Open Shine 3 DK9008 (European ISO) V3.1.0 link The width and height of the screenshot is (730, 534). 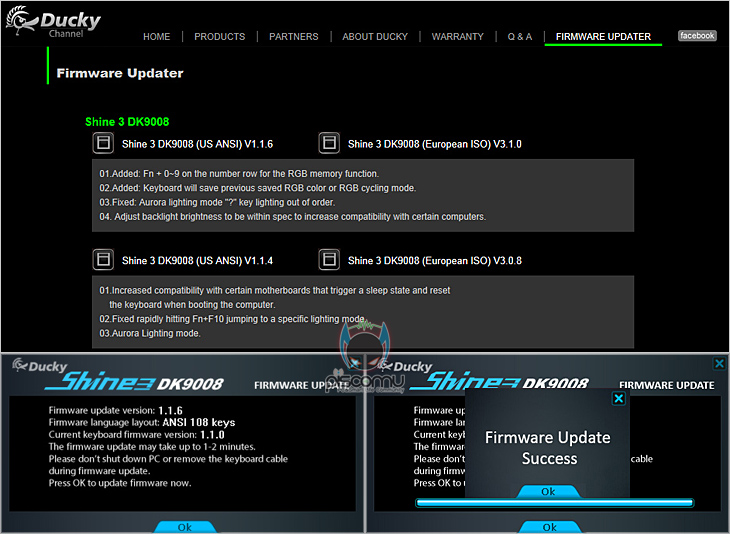pyautogui.click(x=434, y=144)
